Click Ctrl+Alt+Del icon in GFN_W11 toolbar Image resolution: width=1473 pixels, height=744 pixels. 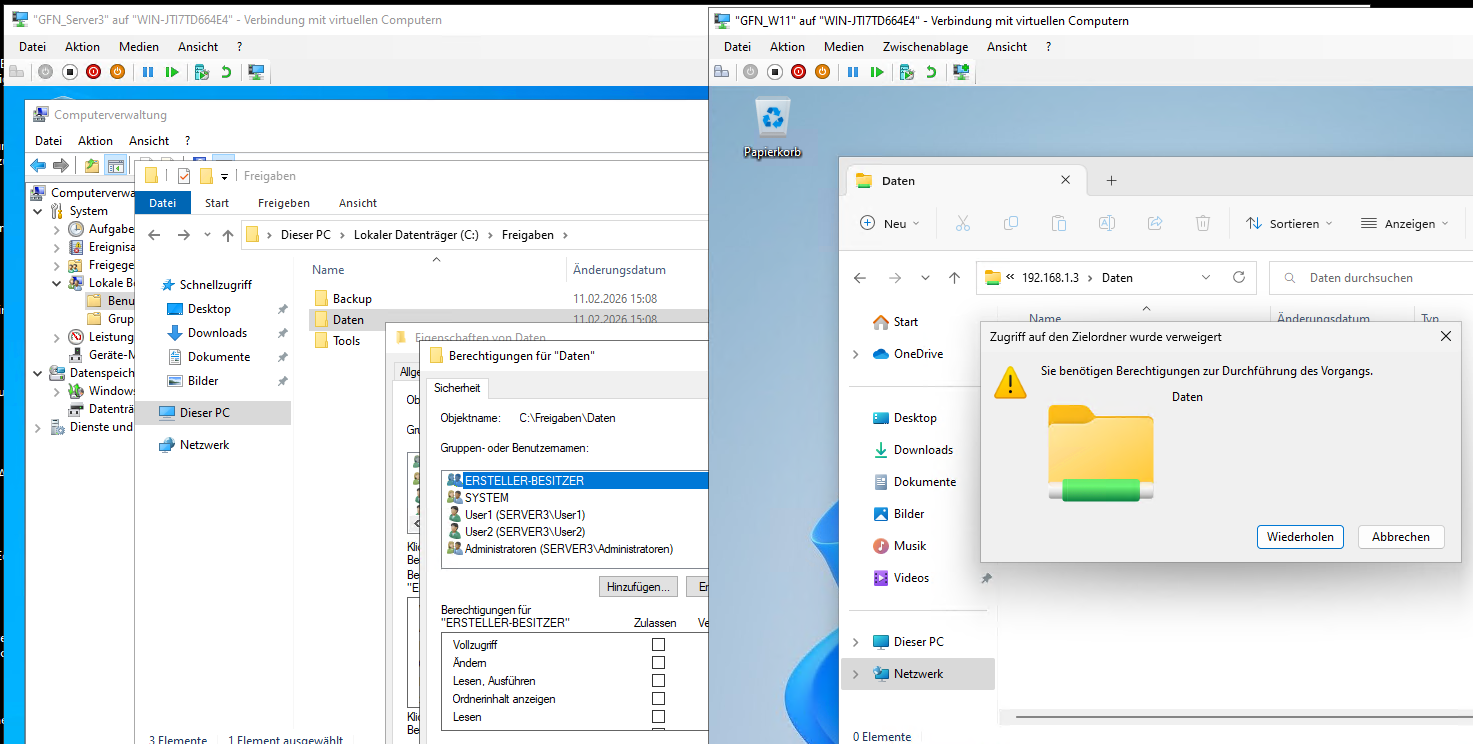pyautogui.click(x=722, y=72)
